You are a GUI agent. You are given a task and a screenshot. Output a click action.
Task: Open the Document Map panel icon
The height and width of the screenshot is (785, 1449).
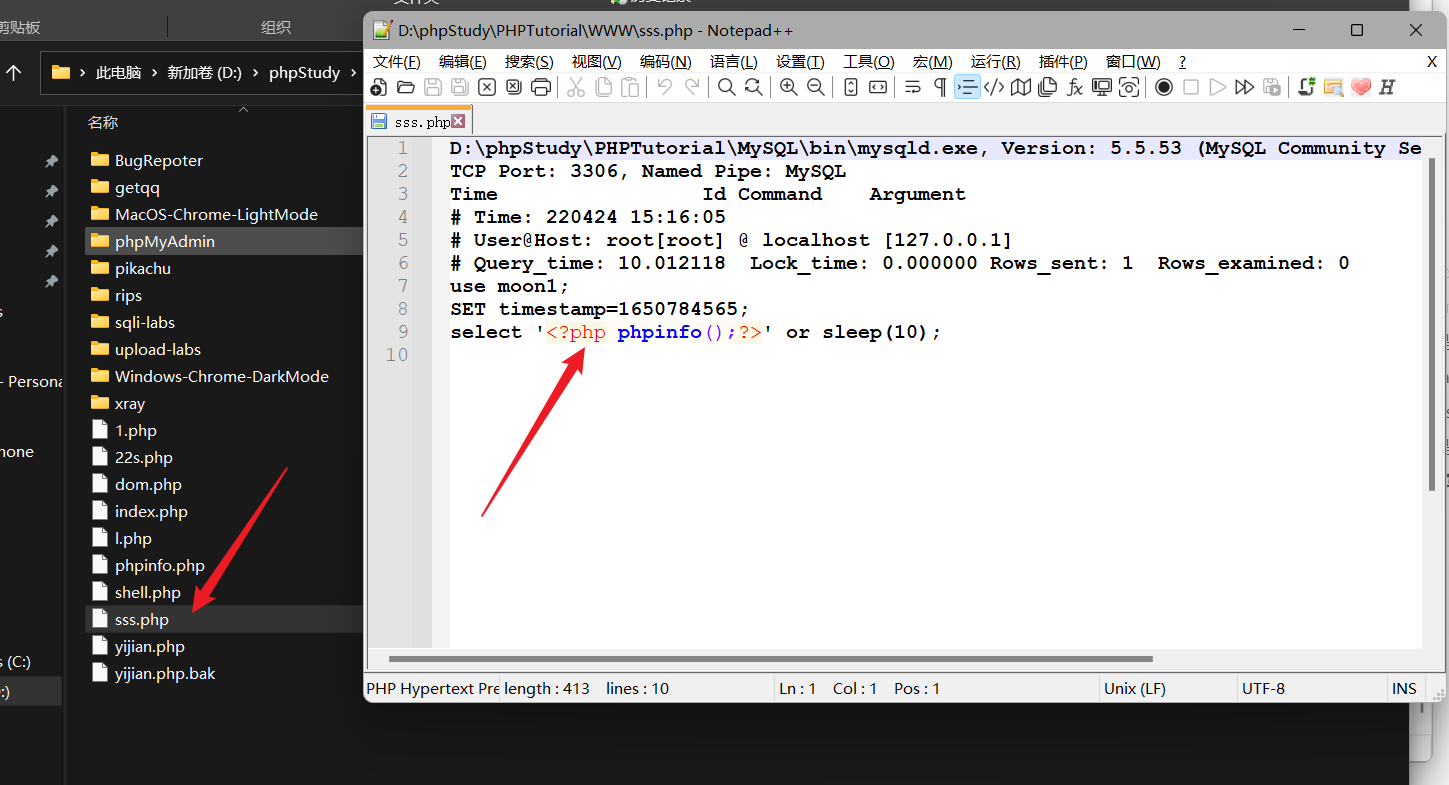point(1020,87)
